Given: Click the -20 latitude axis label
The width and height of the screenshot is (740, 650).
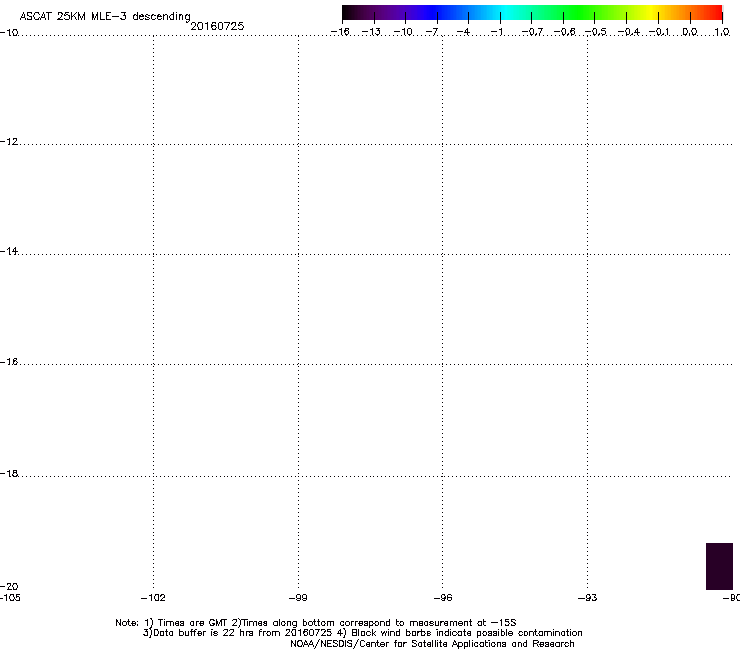Looking at the screenshot, I should click(x=9, y=586).
